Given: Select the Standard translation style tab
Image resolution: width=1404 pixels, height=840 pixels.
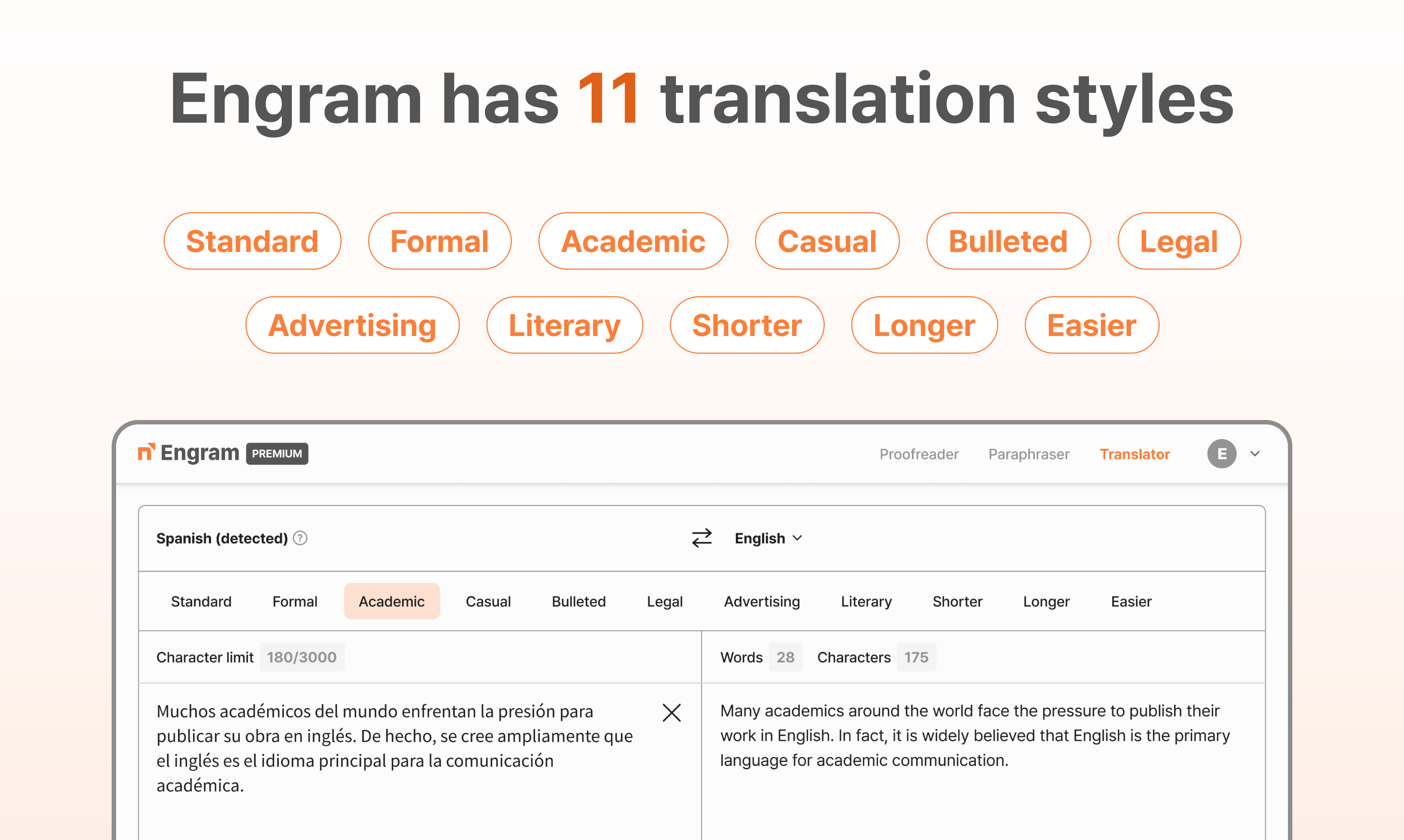Looking at the screenshot, I should (201, 601).
